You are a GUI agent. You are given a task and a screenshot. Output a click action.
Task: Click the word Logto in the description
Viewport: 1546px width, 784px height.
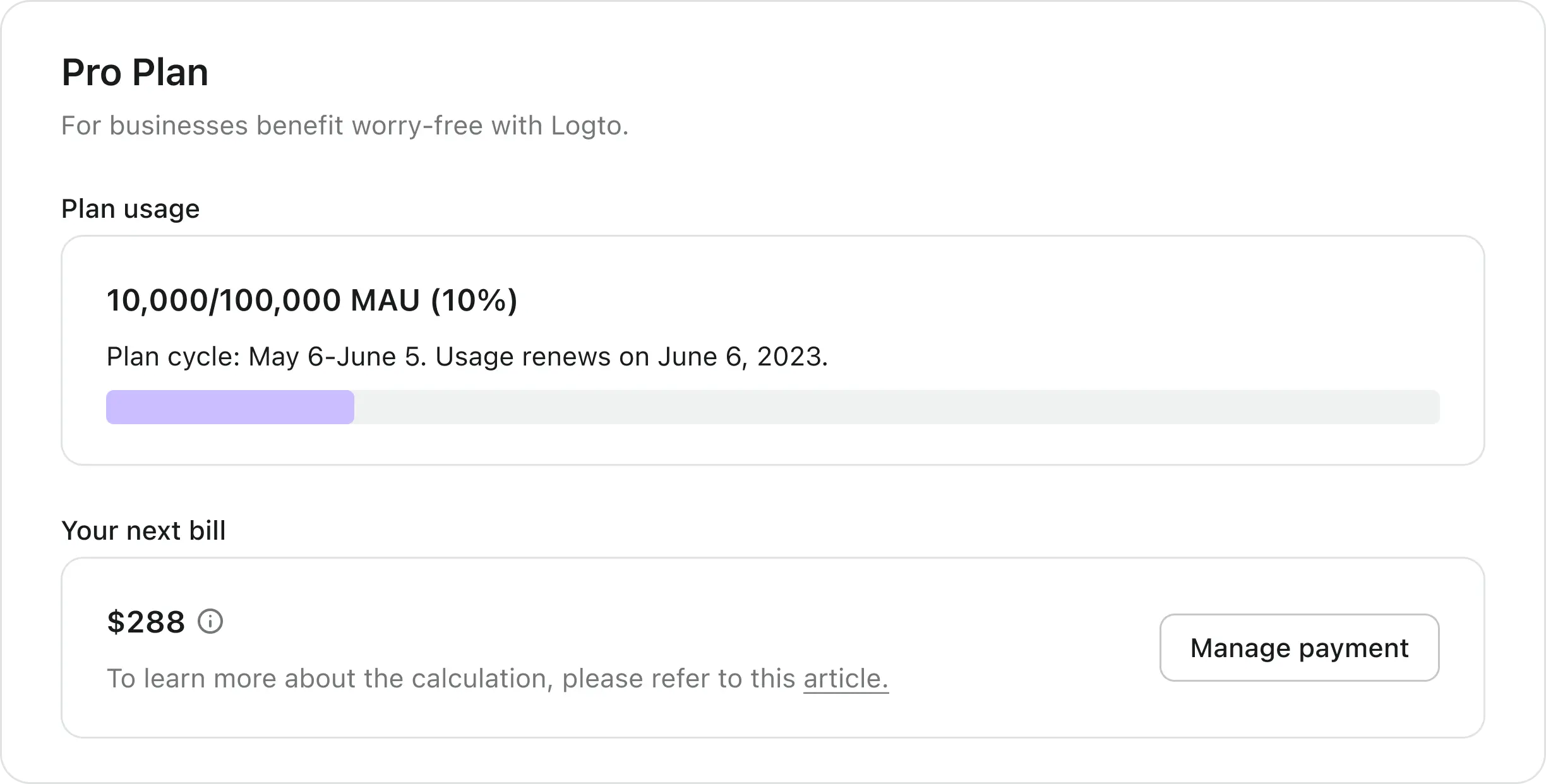tap(585, 125)
